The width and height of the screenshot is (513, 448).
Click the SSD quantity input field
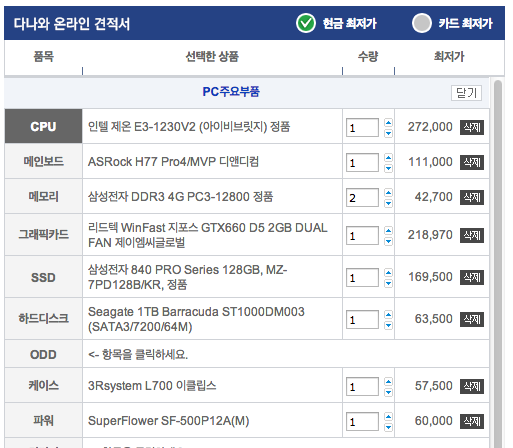[362, 277]
